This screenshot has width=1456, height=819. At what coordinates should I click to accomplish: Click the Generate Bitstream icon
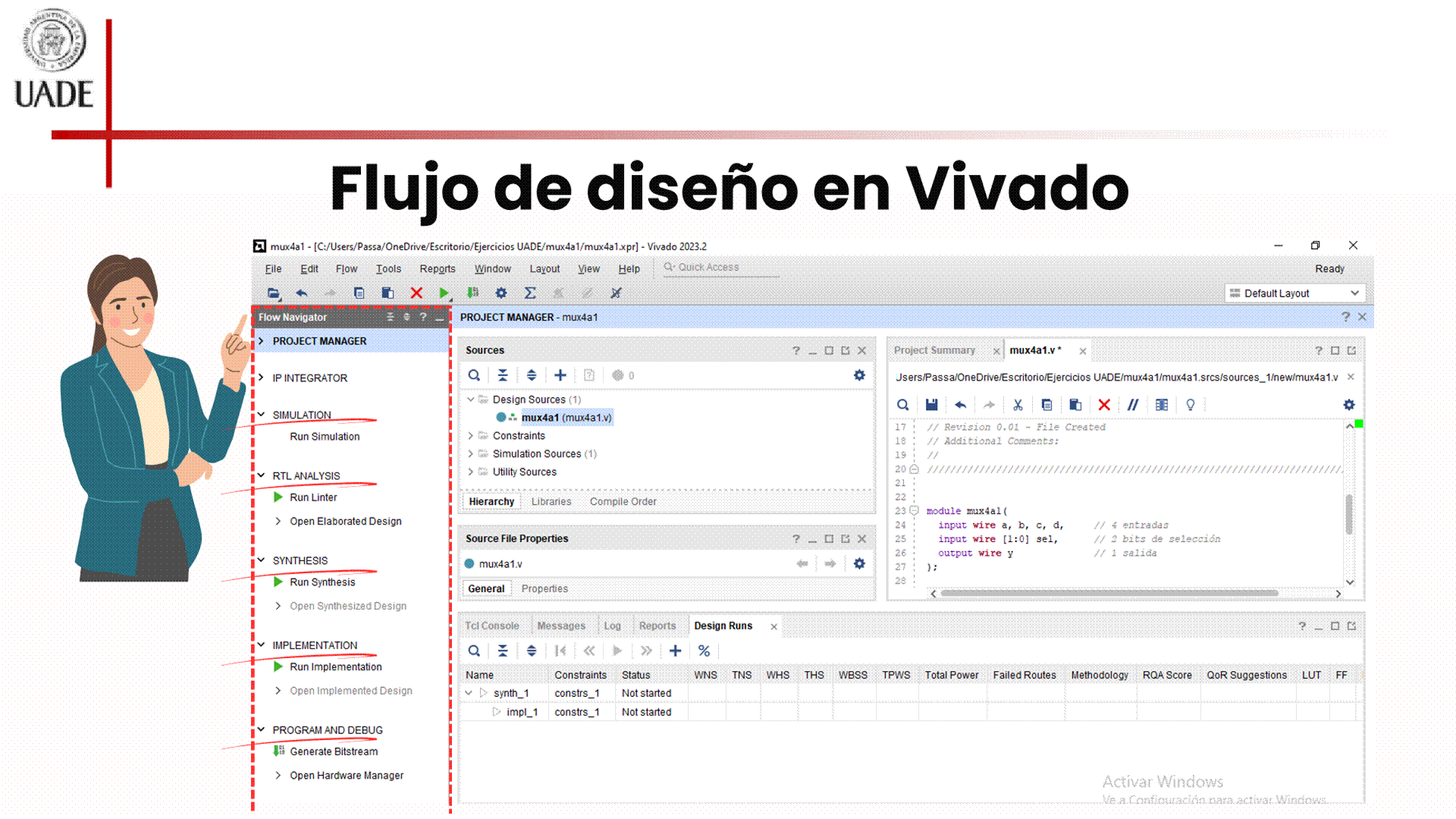pos(278,751)
